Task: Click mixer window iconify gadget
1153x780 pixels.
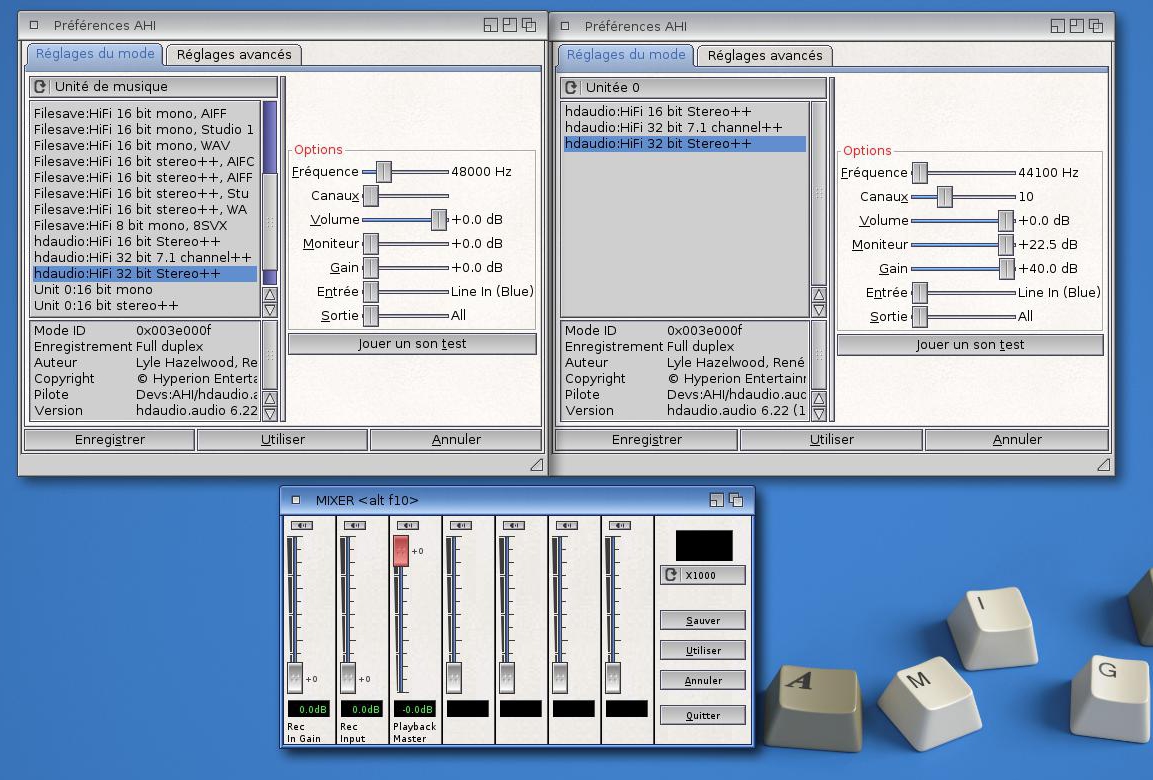Action: click(x=716, y=500)
